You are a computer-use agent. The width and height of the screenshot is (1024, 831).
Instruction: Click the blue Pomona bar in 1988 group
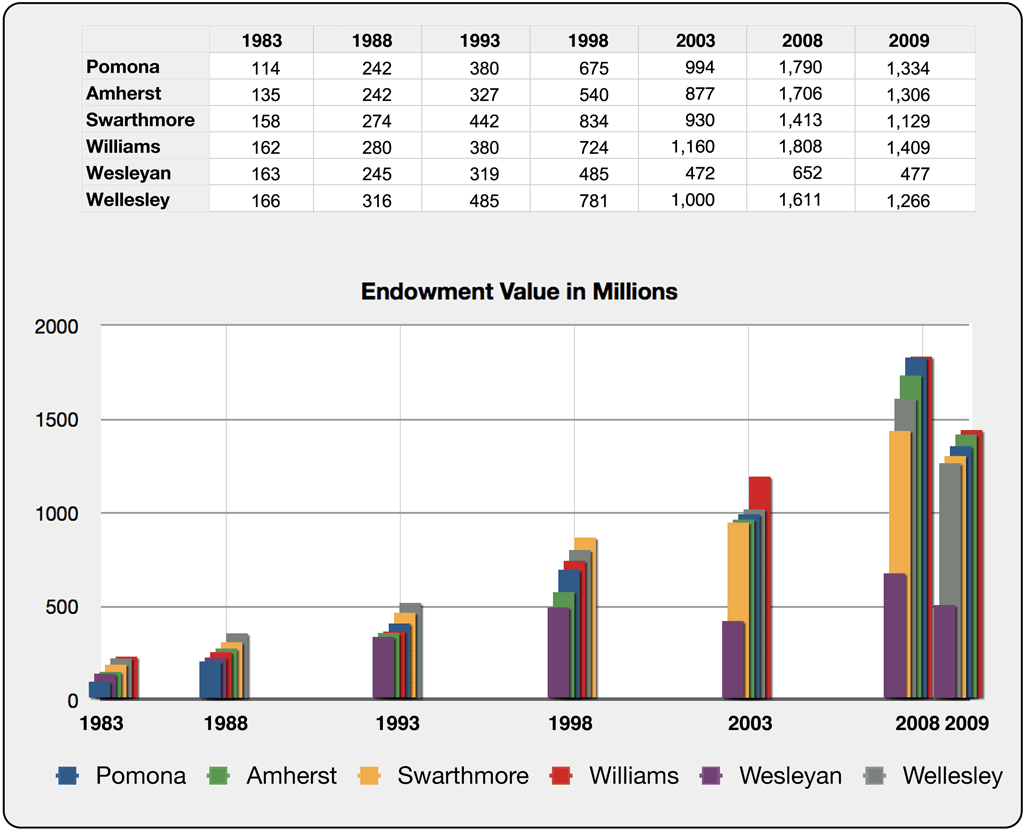(x=210, y=679)
